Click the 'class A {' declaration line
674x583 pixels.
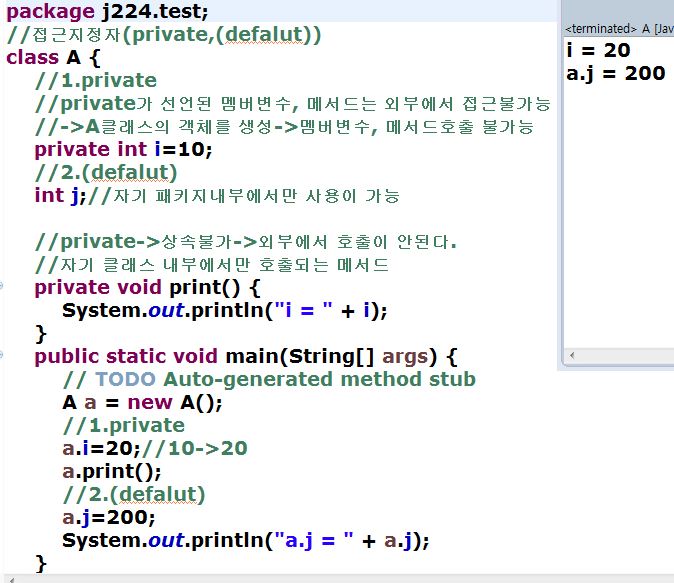coord(53,57)
